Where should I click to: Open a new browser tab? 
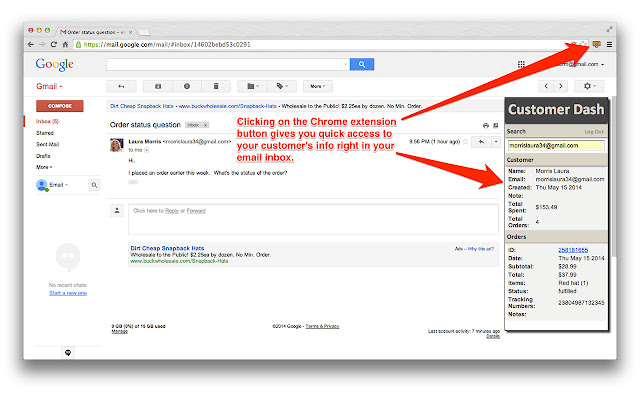point(144,32)
